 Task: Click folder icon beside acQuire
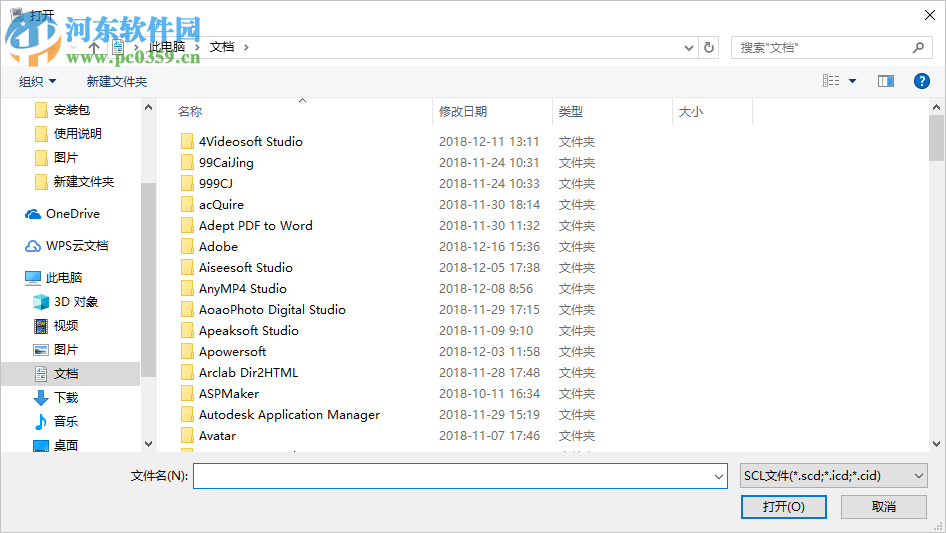pyautogui.click(x=187, y=205)
